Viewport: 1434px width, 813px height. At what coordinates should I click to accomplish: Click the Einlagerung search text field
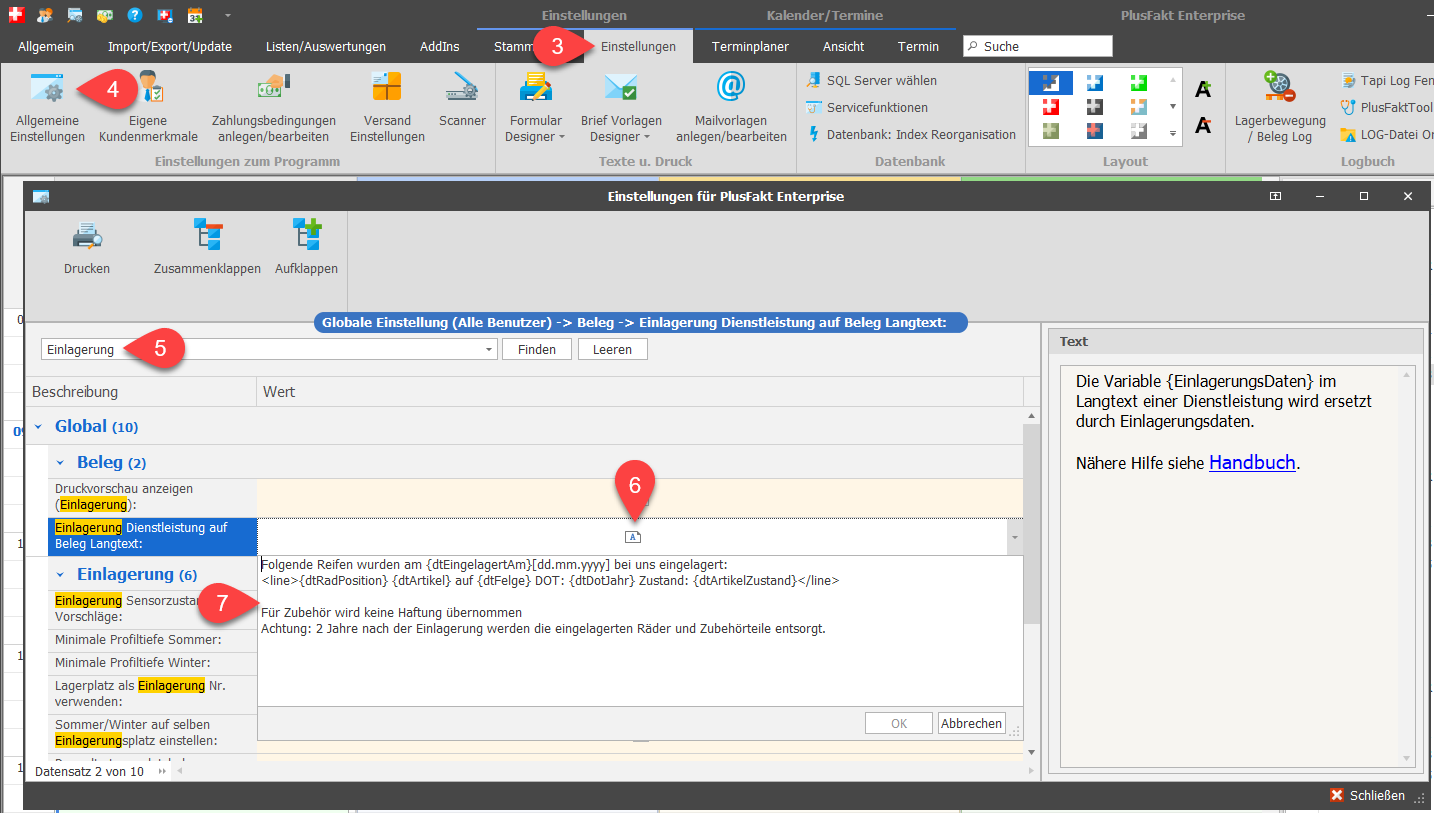pos(262,349)
